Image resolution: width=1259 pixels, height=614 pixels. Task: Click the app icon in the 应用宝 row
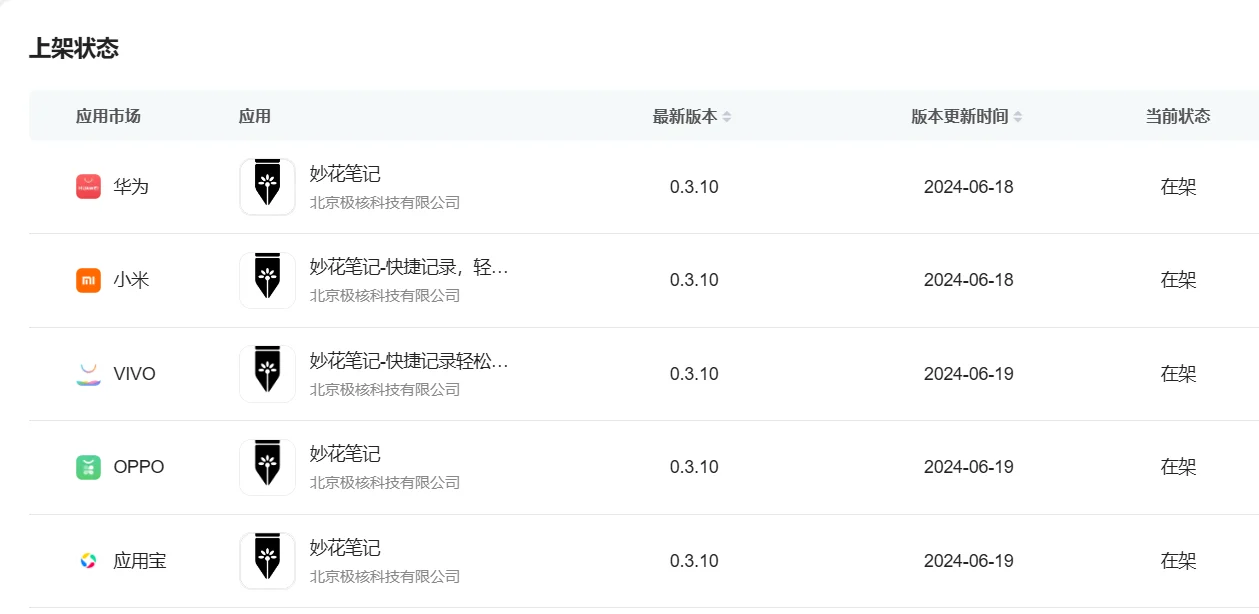(267, 559)
